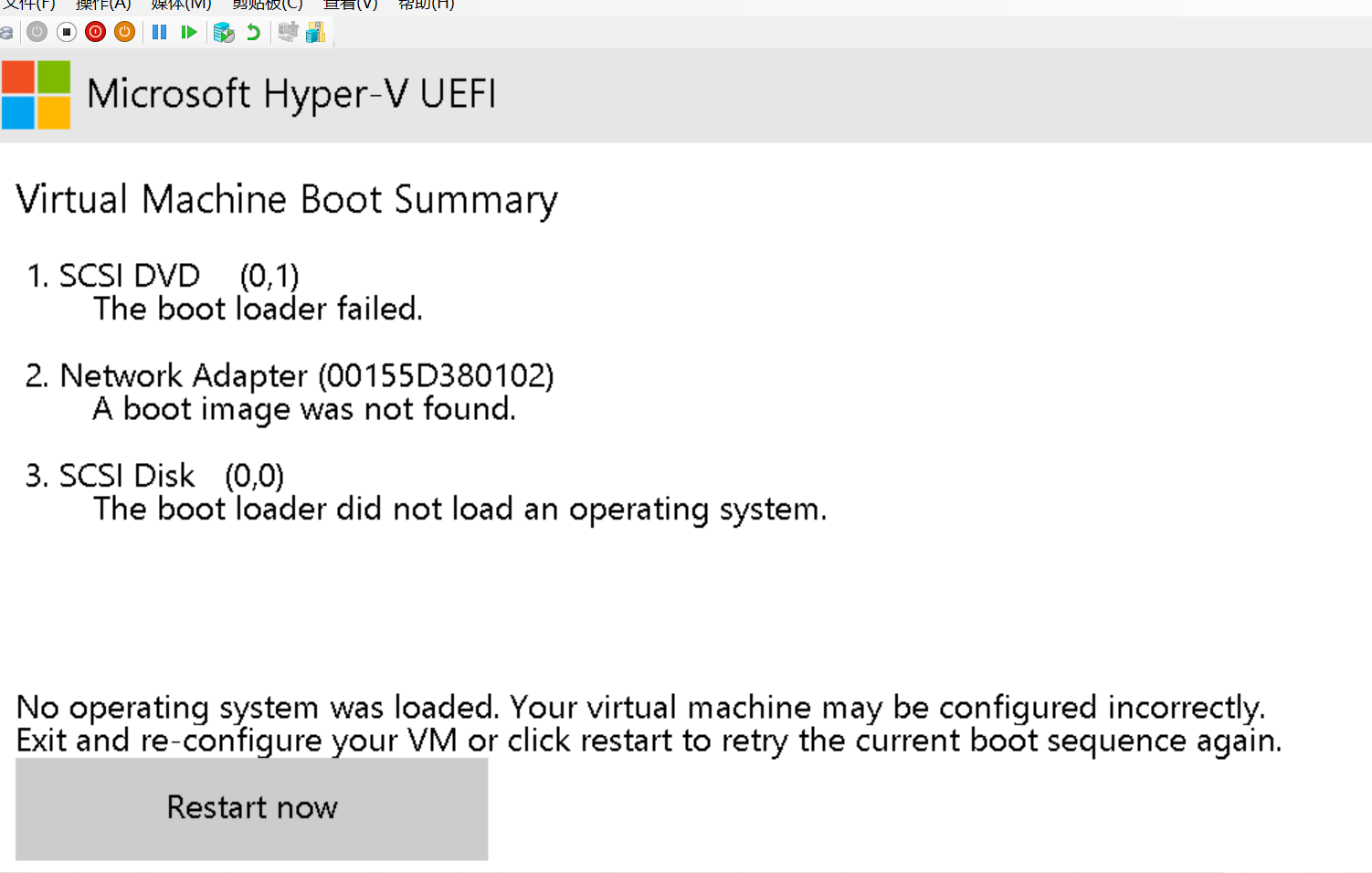Image resolution: width=1372 pixels, height=873 pixels.
Task: Click the Microsoft logo in UEFI header
Action: click(37, 95)
